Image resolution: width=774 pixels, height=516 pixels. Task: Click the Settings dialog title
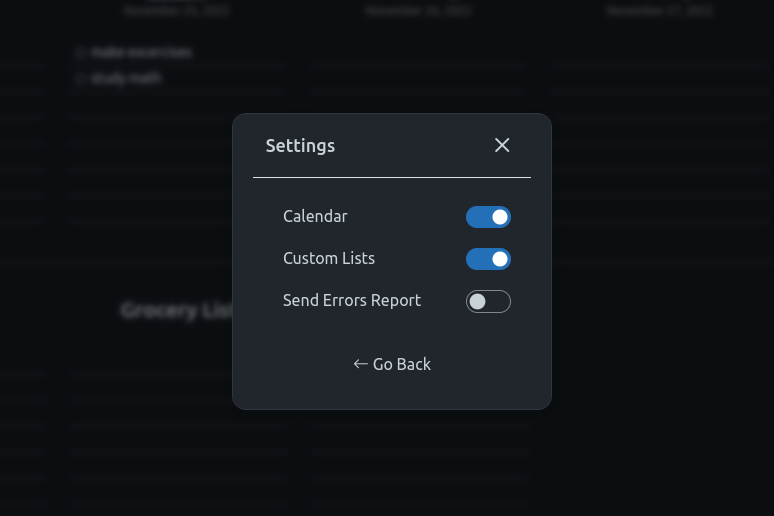coord(300,146)
